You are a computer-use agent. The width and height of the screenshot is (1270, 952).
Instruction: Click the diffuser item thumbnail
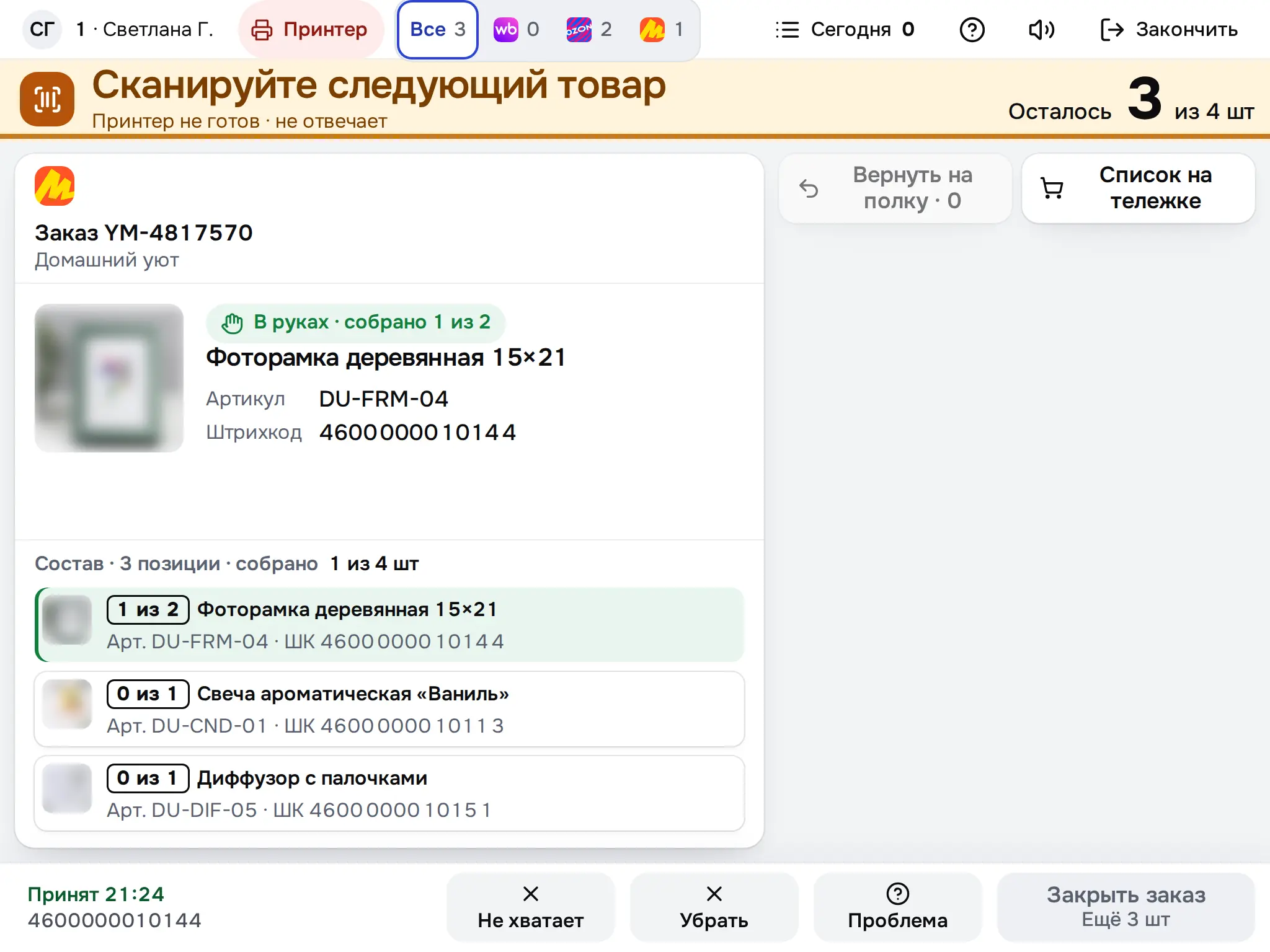(67, 788)
